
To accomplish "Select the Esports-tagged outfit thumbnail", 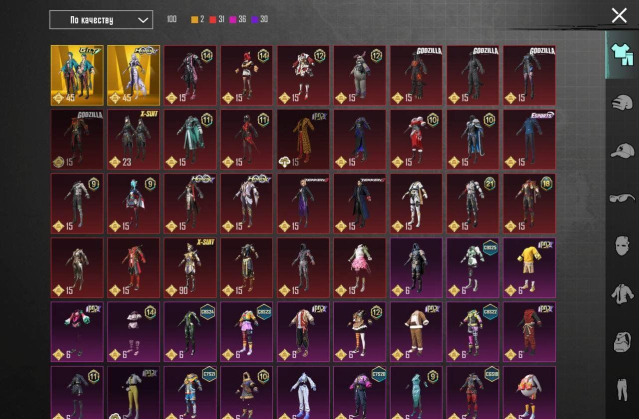I will (528, 139).
